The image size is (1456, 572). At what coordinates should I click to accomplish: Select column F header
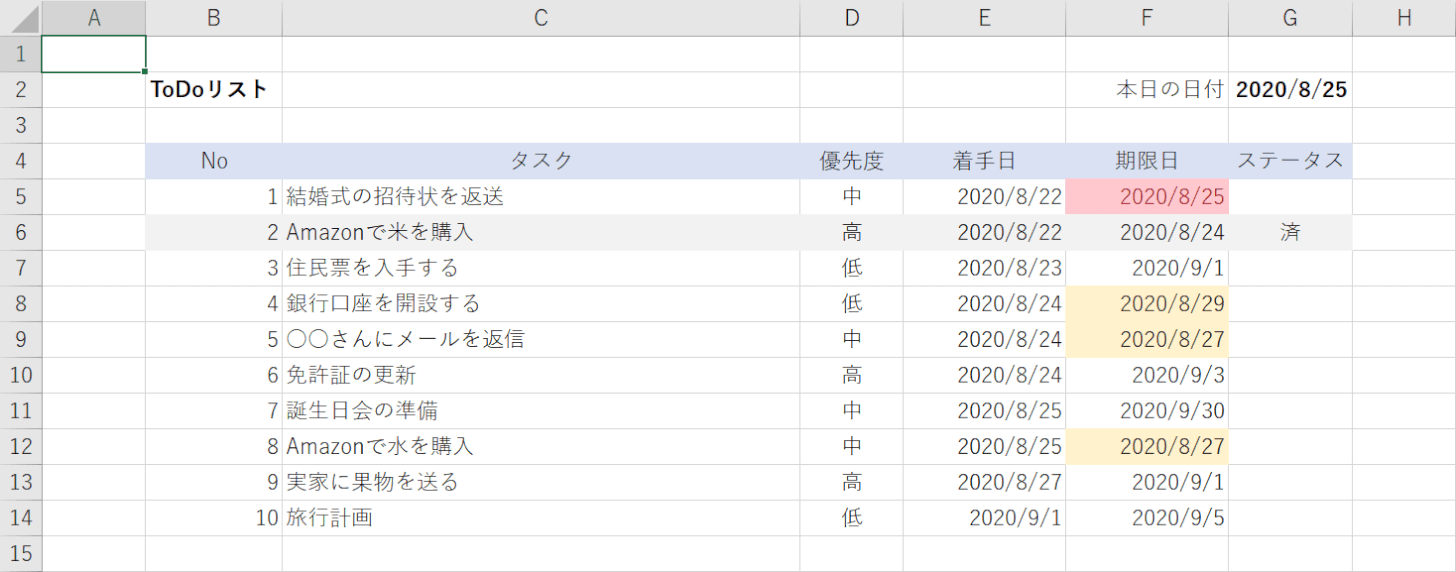click(x=1147, y=18)
